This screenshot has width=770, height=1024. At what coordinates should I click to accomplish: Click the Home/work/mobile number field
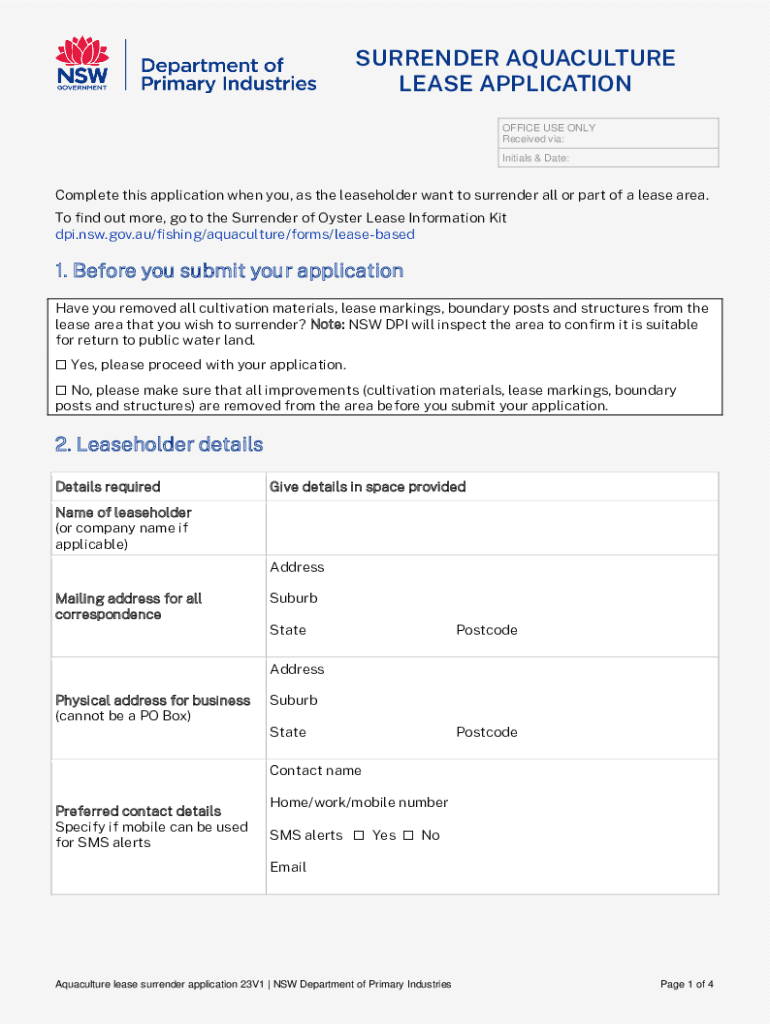[x=580, y=802]
